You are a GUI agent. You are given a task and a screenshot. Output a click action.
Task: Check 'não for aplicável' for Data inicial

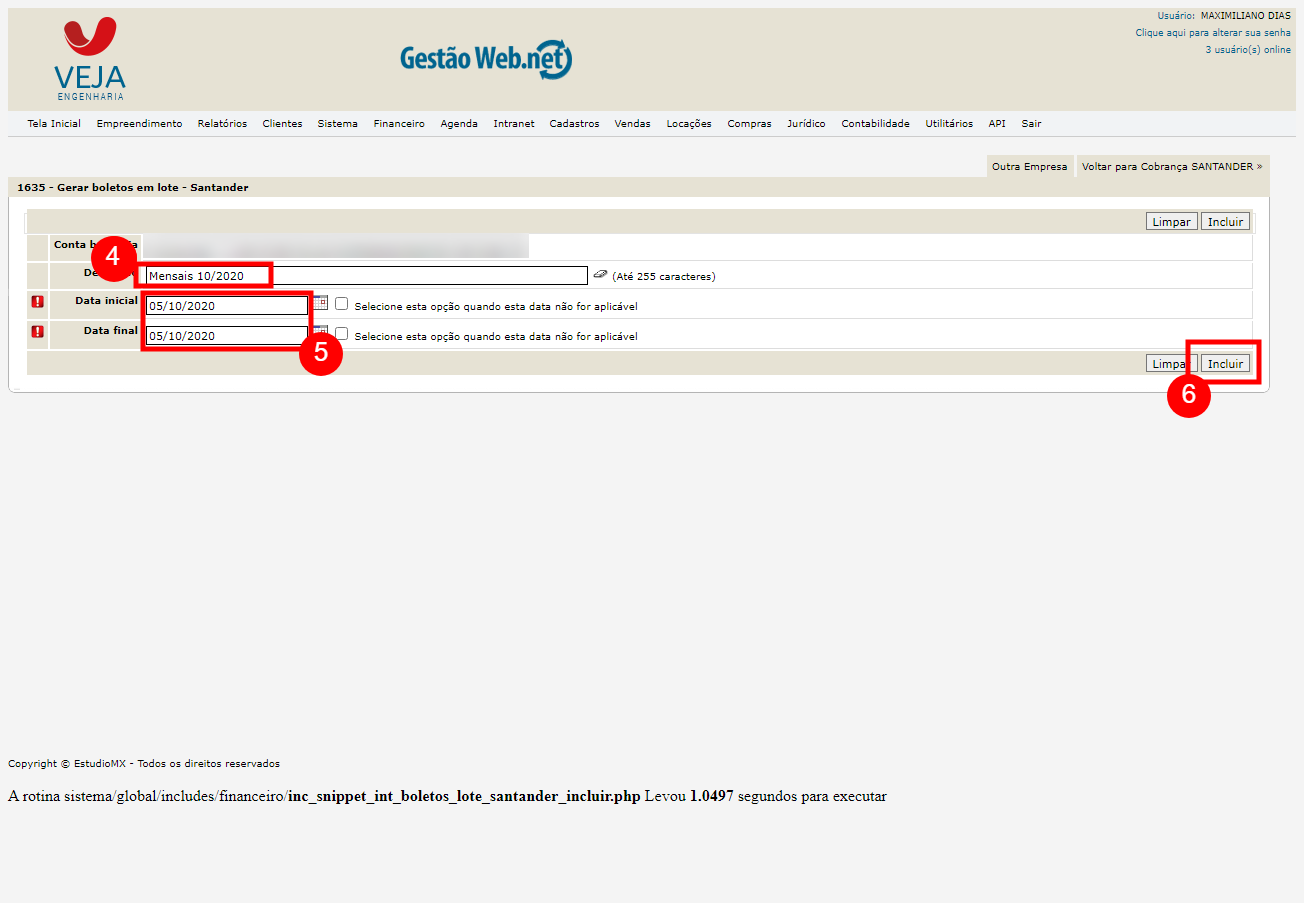342,304
